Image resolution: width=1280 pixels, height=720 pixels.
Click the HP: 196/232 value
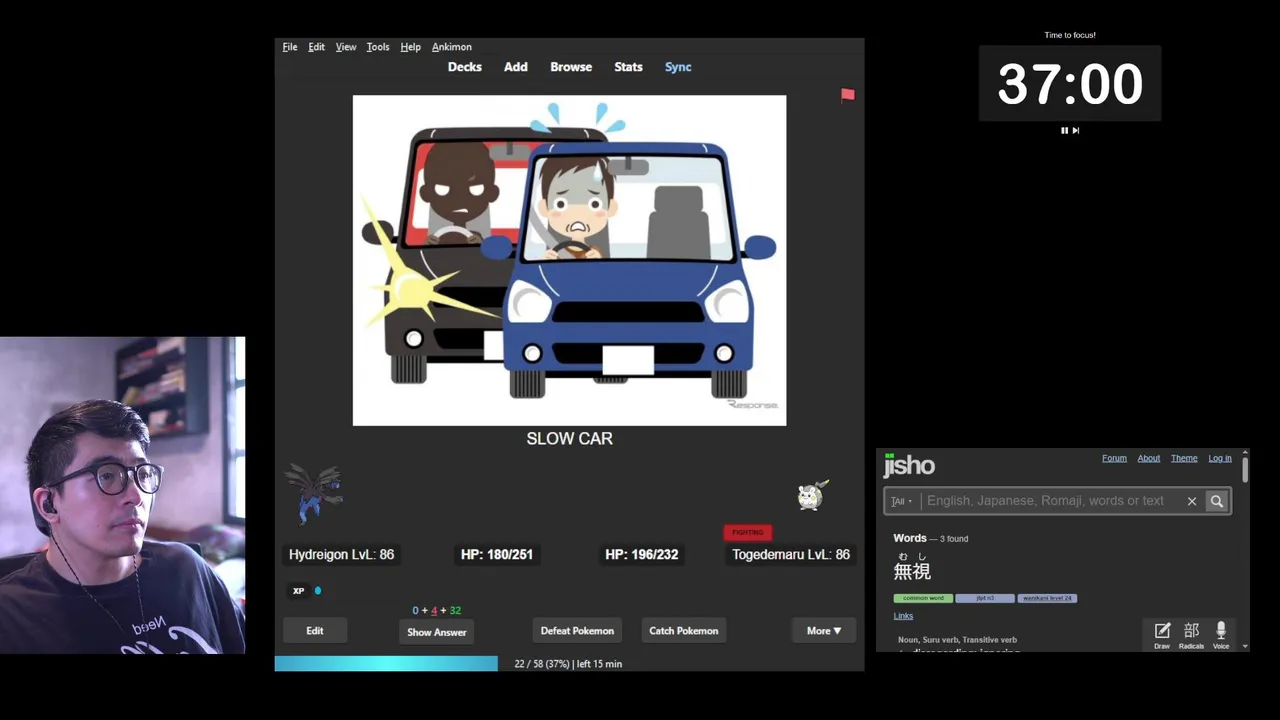[x=642, y=554]
